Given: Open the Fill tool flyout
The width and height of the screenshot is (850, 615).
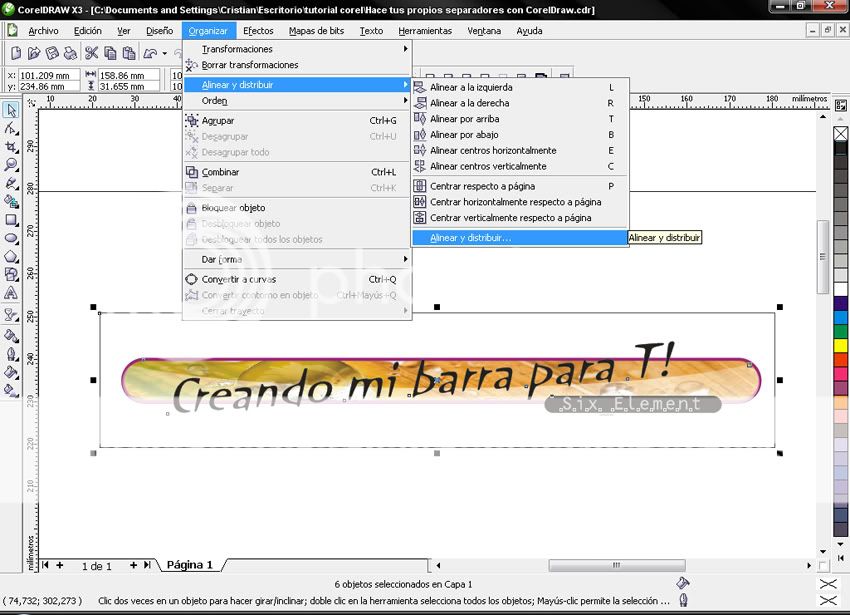Looking at the screenshot, I should (x=11, y=373).
